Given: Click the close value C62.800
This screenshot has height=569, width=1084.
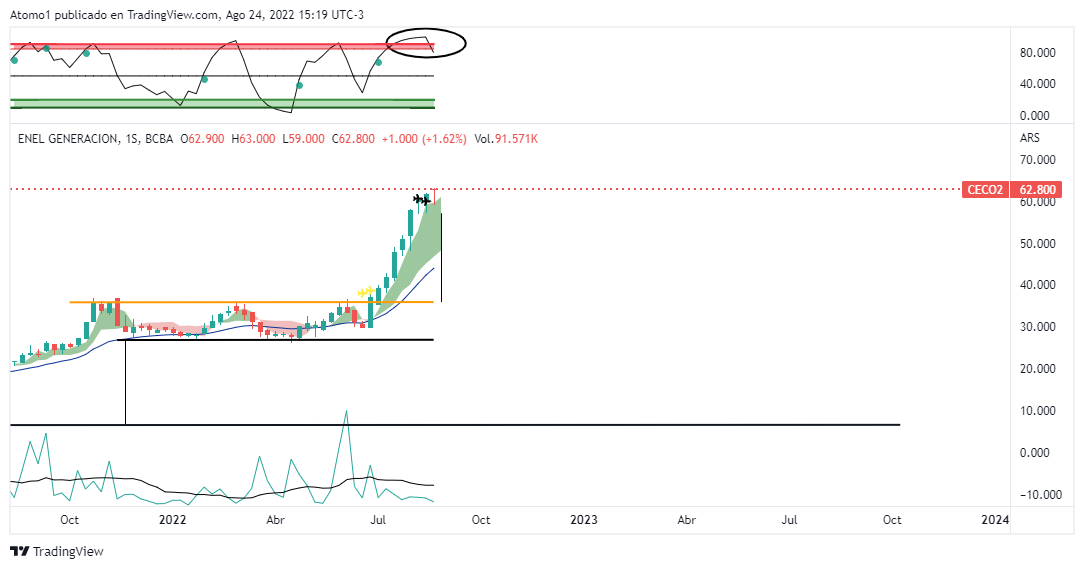Looking at the screenshot, I should [353, 139].
